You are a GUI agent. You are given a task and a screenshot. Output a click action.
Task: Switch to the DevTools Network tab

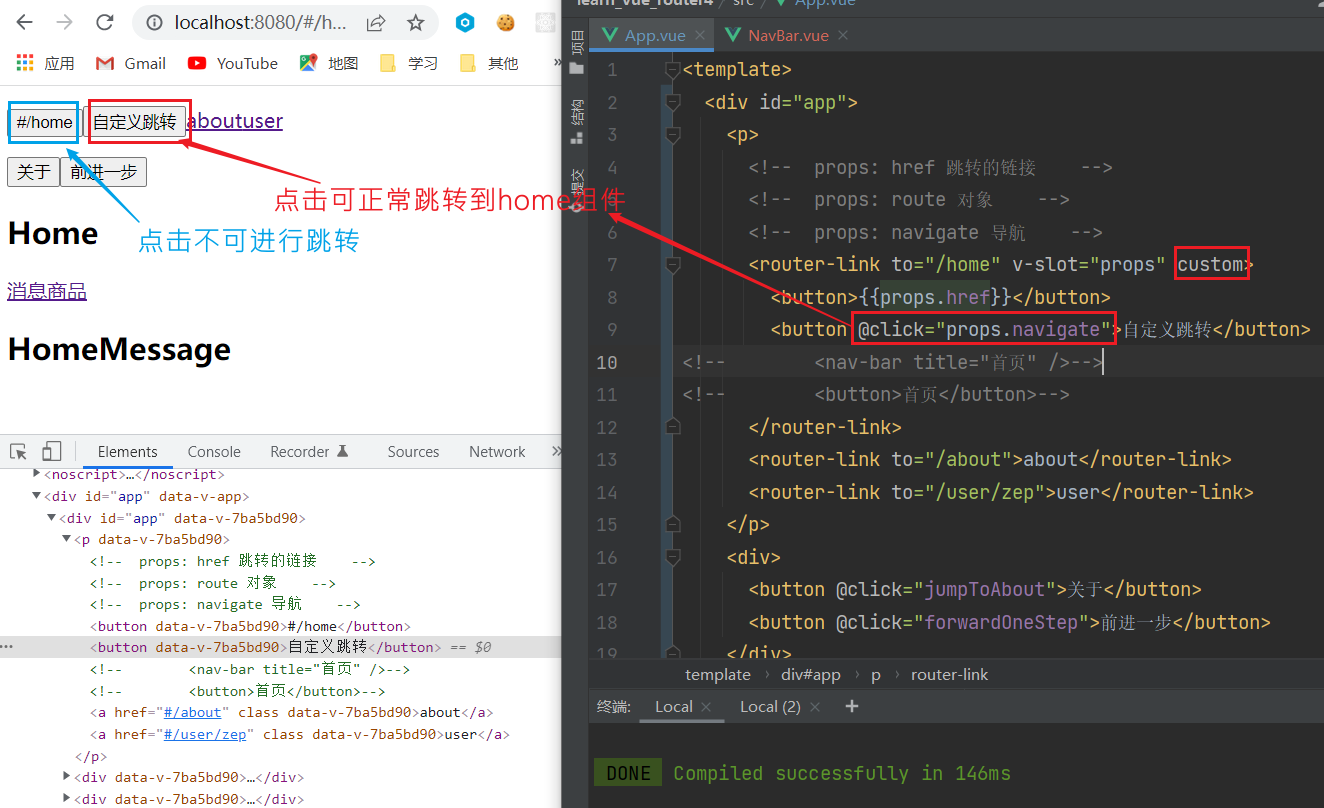[x=497, y=452]
